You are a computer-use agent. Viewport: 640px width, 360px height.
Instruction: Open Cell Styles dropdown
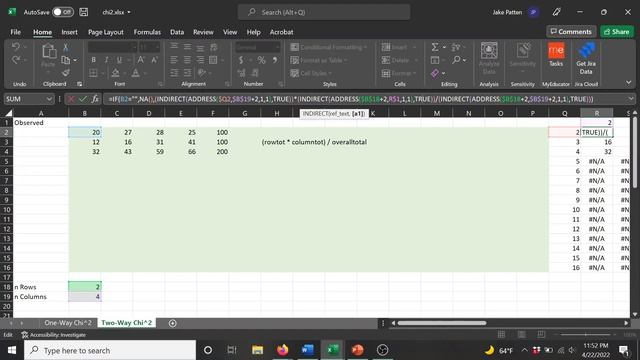point(311,73)
